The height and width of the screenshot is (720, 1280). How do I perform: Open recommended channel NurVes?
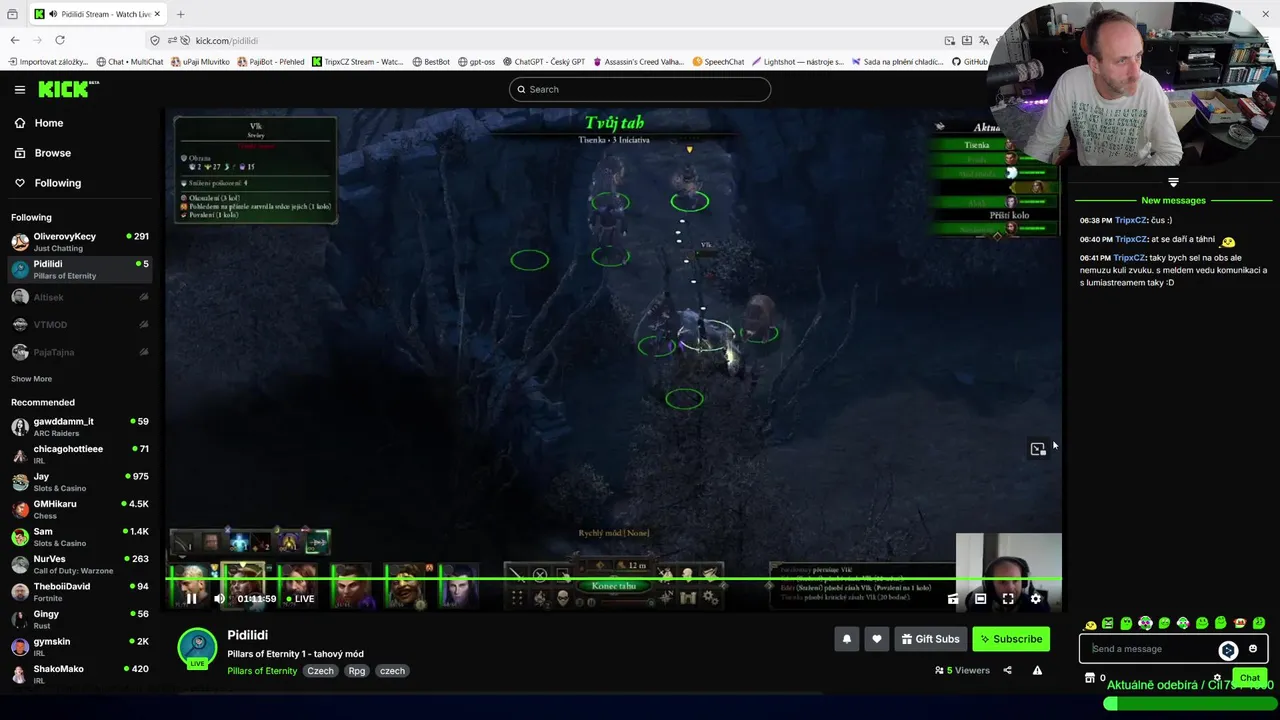[x=82, y=564]
